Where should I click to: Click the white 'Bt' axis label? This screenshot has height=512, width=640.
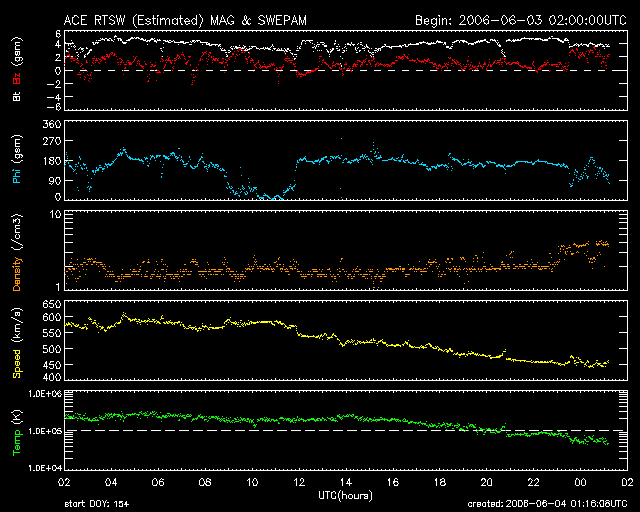[17, 96]
